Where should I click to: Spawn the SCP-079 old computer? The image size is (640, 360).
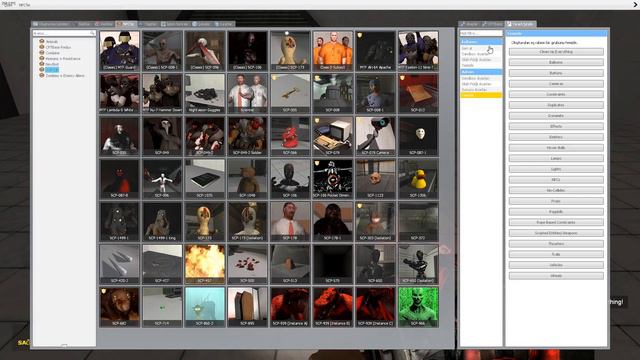coord(333,136)
